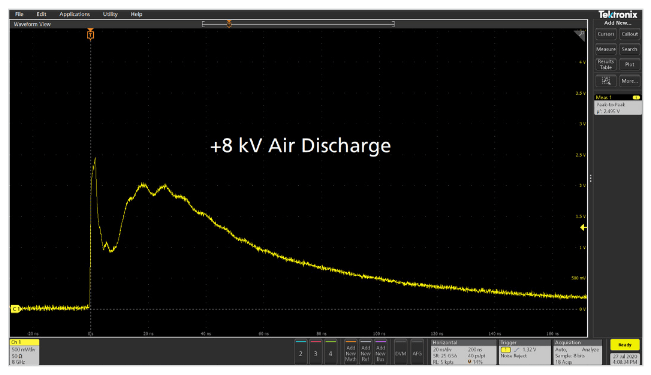Turn on channel 3
651x375 pixels.
coord(316,353)
